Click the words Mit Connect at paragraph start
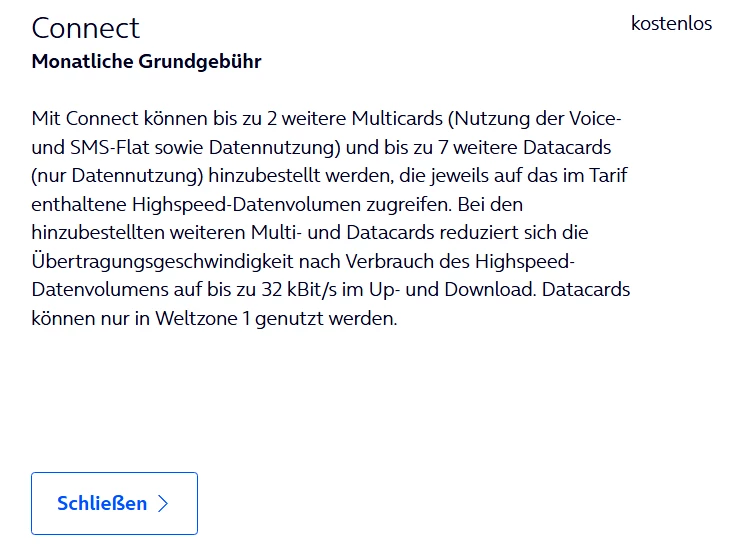Image resolution: width=734 pixels, height=552 pixels. click(85, 118)
